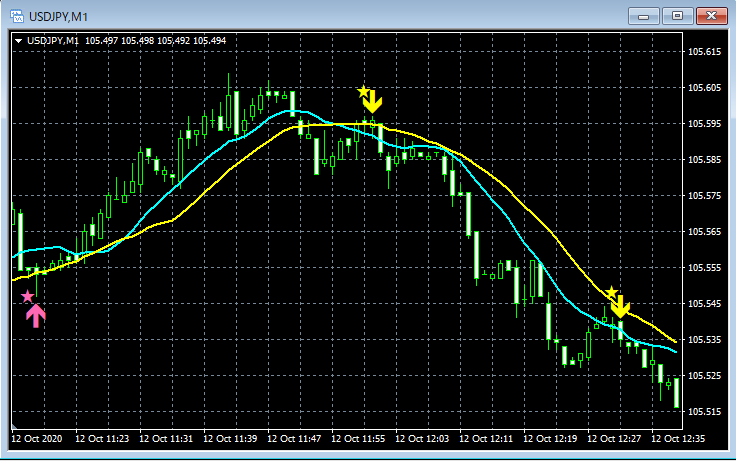Click the yellow down arrow near 12:27
The width and height of the screenshot is (736, 461).
pos(620,307)
